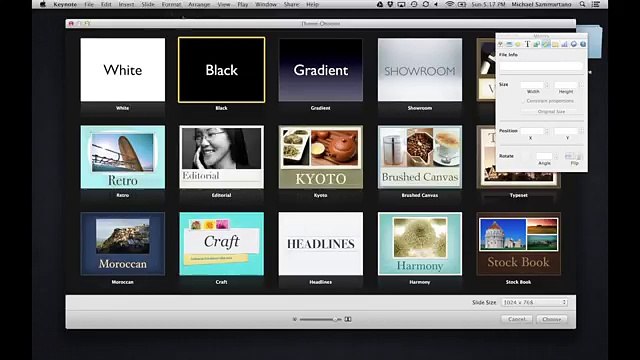Click the battery status icon
640x360 pixels.
[x=462, y=4]
